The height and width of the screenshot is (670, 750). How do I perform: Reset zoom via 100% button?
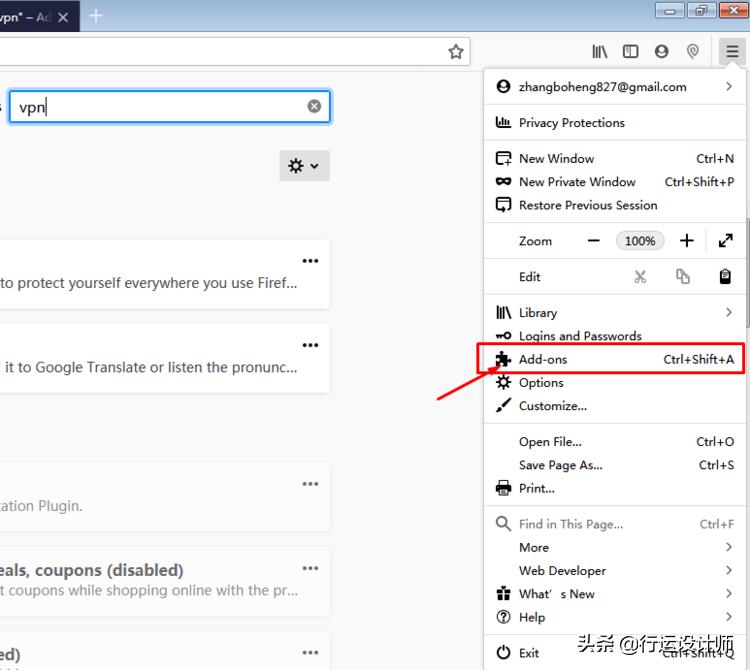(x=640, y=241)
